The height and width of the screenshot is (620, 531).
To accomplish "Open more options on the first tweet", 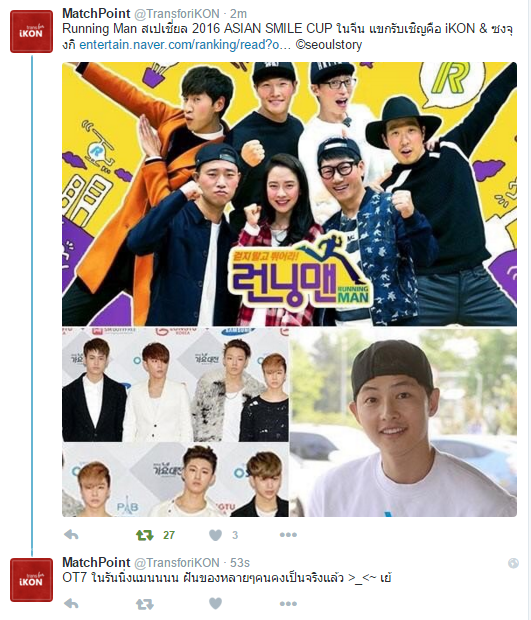I will 288,535.
